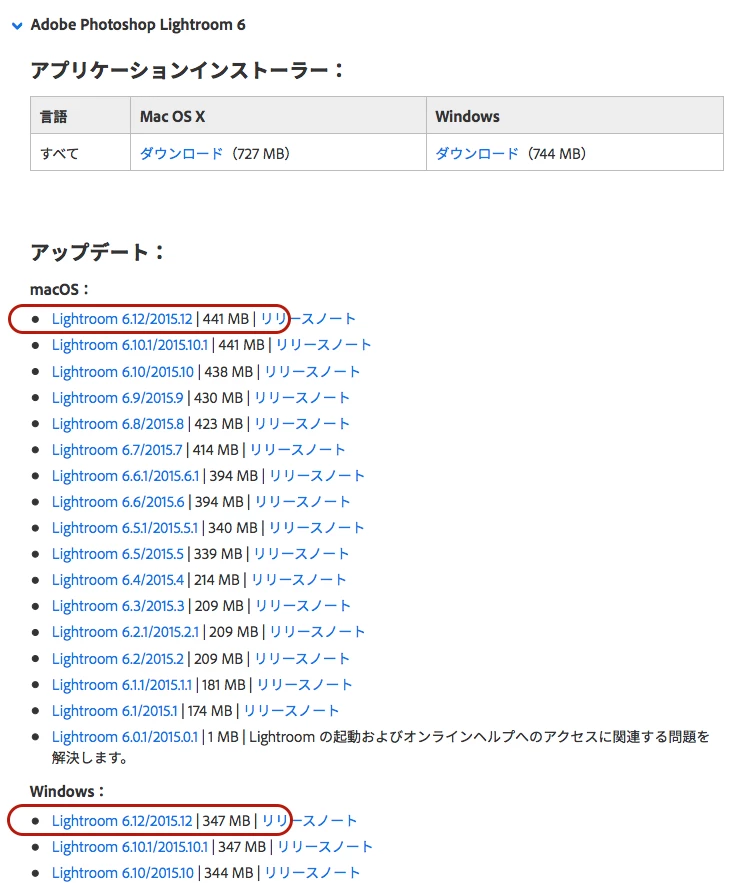Screen dimensions: 741x883
Task: Open release notes for Lightroom 6.7/2015.7
Action: [x=297, y=450]
